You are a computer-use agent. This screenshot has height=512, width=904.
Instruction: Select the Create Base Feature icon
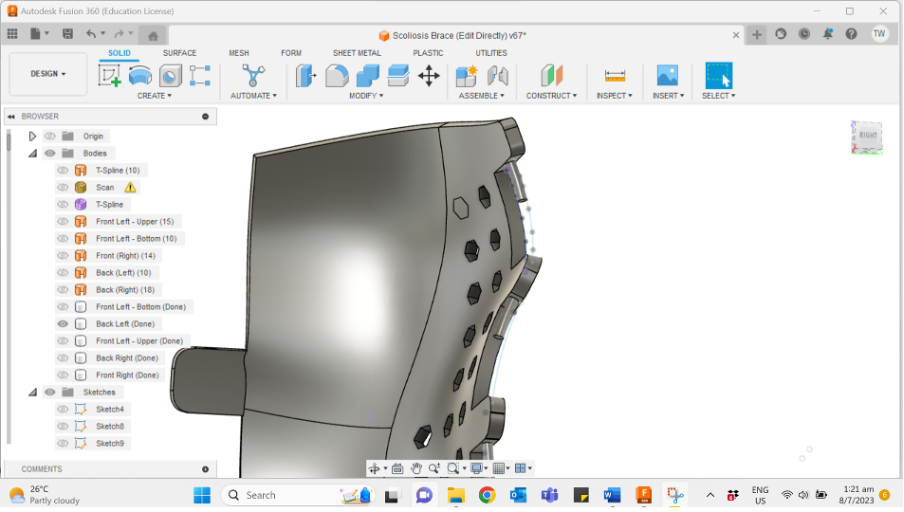[x=200, y=76]
